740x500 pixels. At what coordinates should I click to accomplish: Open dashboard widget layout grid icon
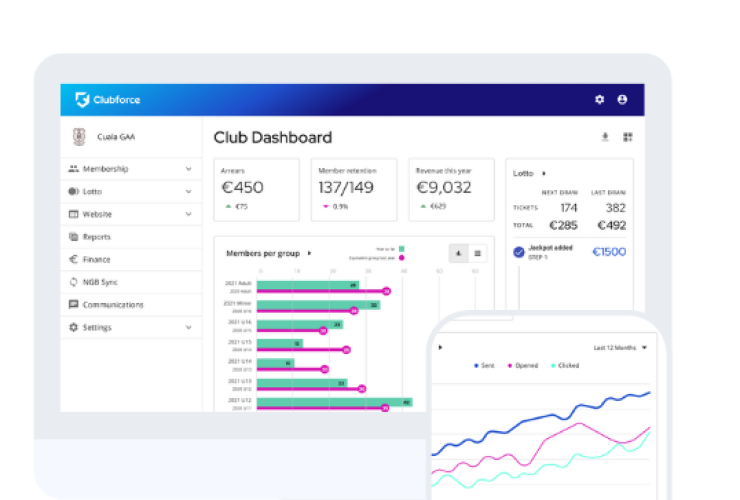click(x=628, y=137)
